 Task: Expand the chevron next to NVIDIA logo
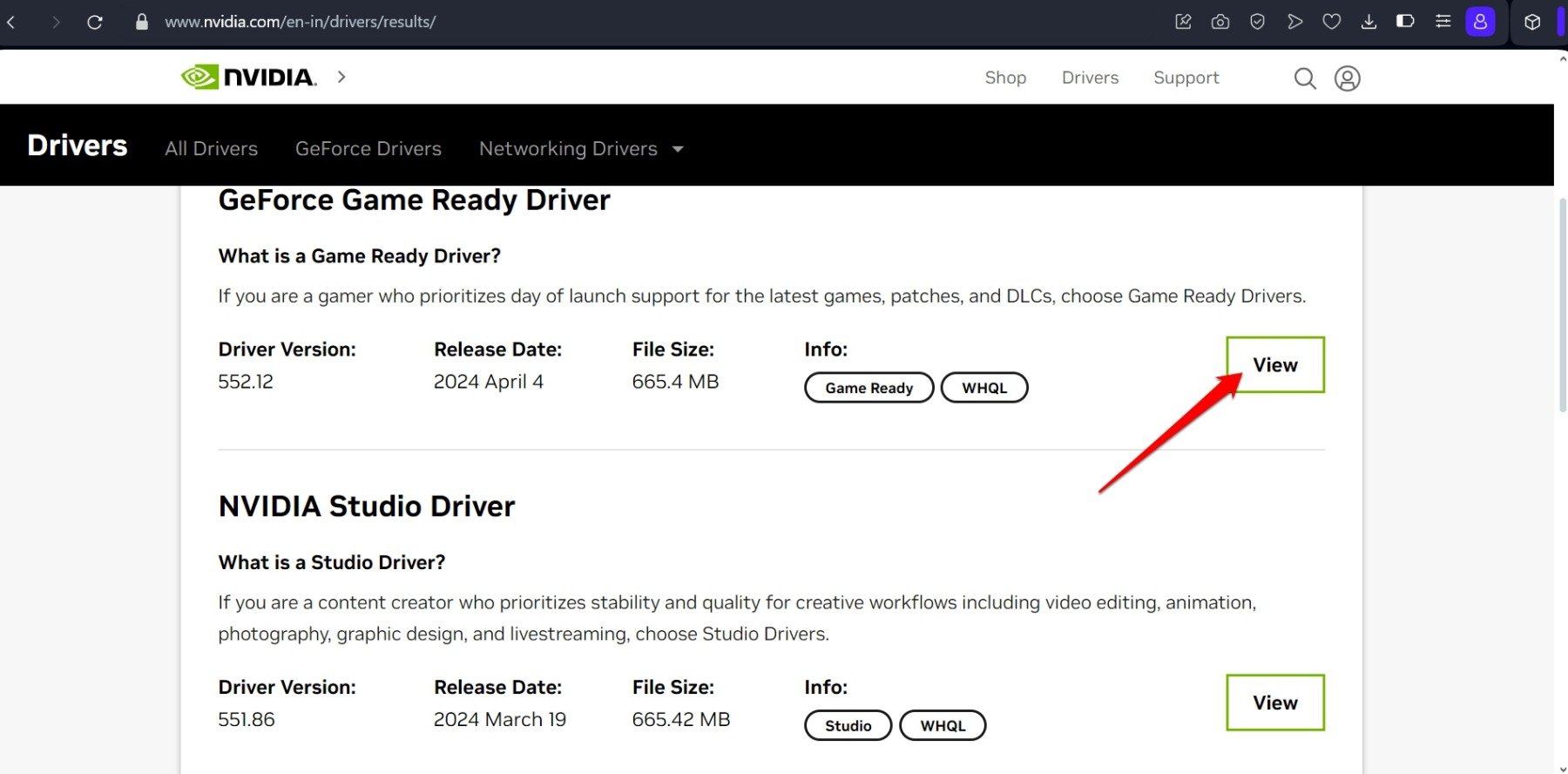tap(341, 78)
